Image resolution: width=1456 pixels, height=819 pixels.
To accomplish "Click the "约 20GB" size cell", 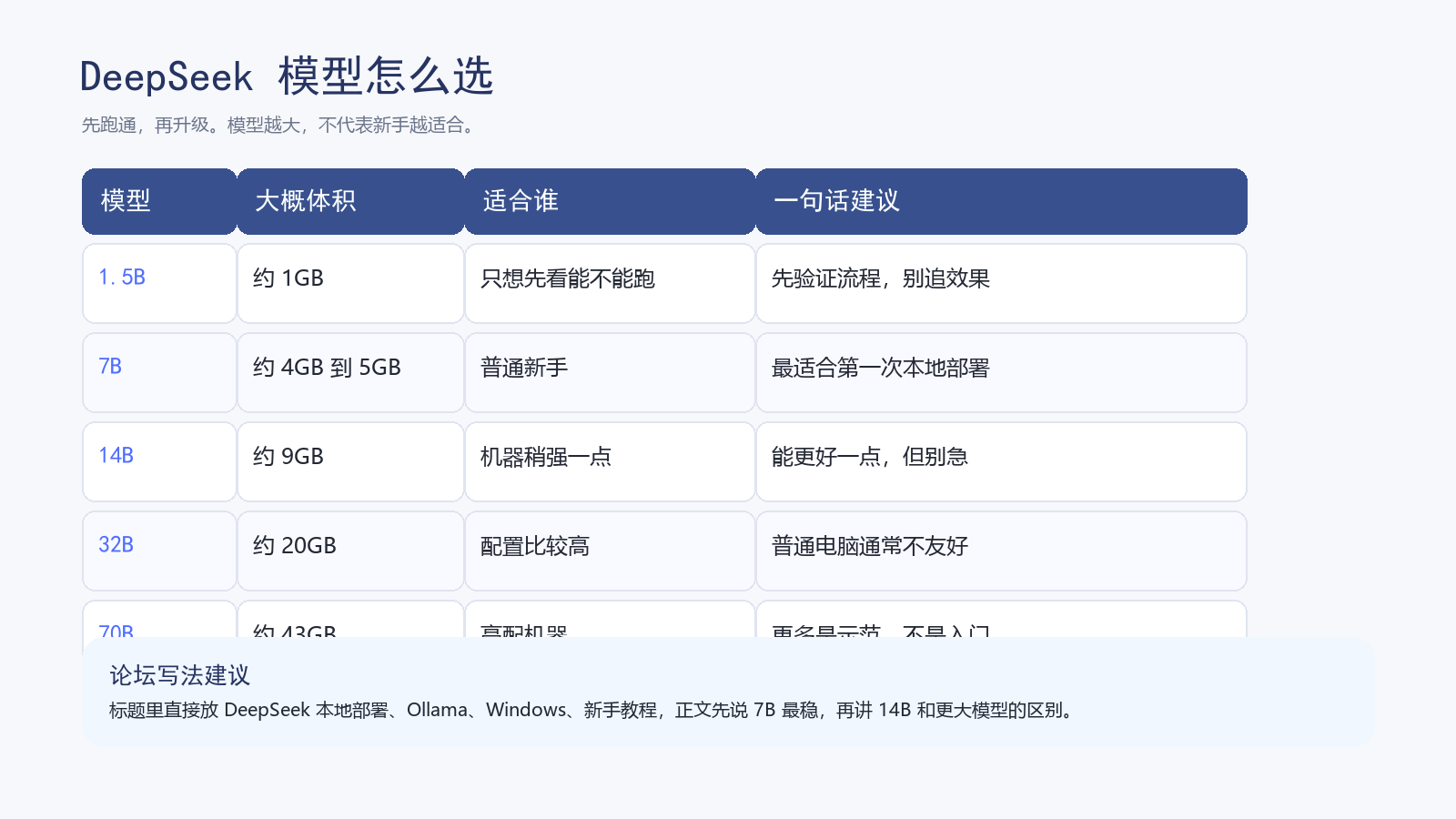I will coord(350,551).
